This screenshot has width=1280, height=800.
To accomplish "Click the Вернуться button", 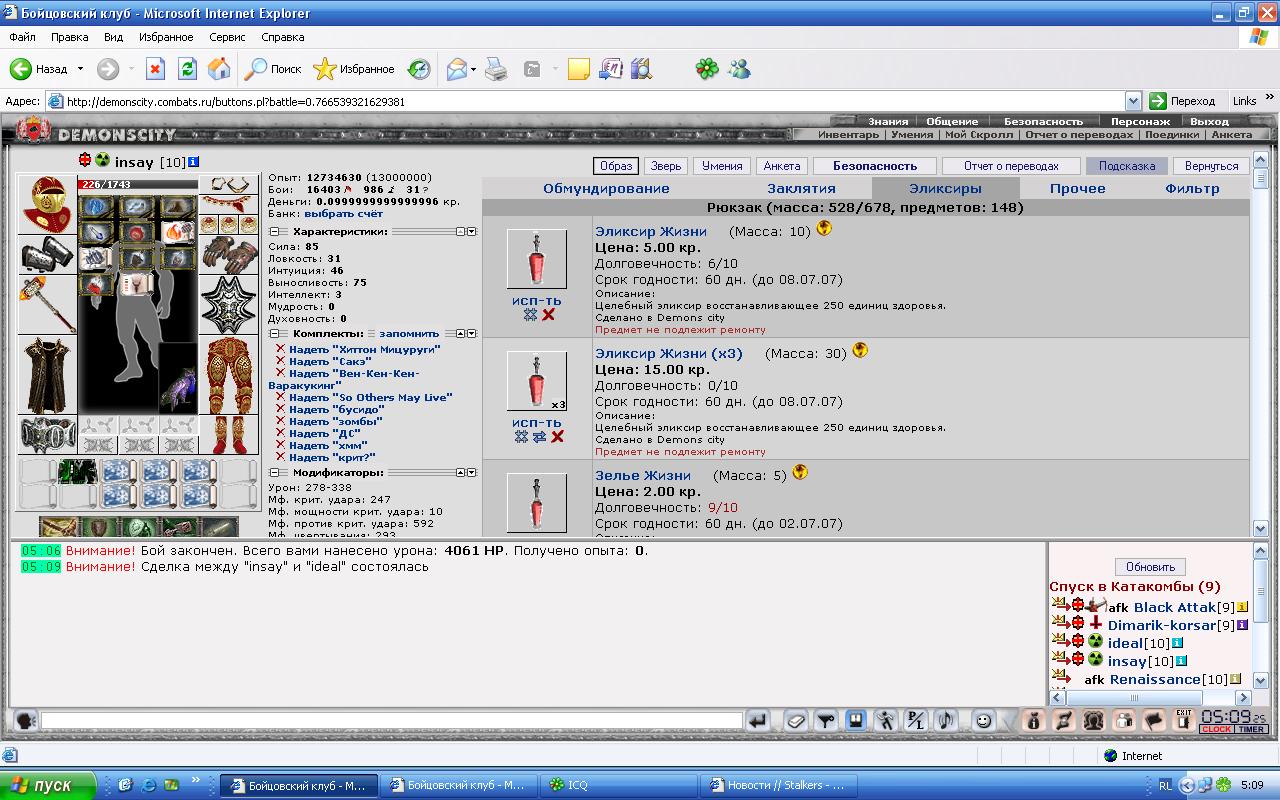I will pyautogui.click(x=1211, y=166).
